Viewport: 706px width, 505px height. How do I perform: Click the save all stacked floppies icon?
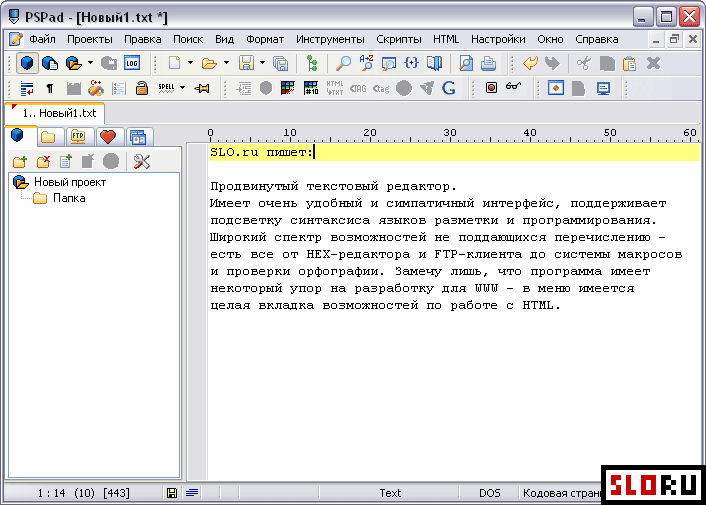[281, 63]
